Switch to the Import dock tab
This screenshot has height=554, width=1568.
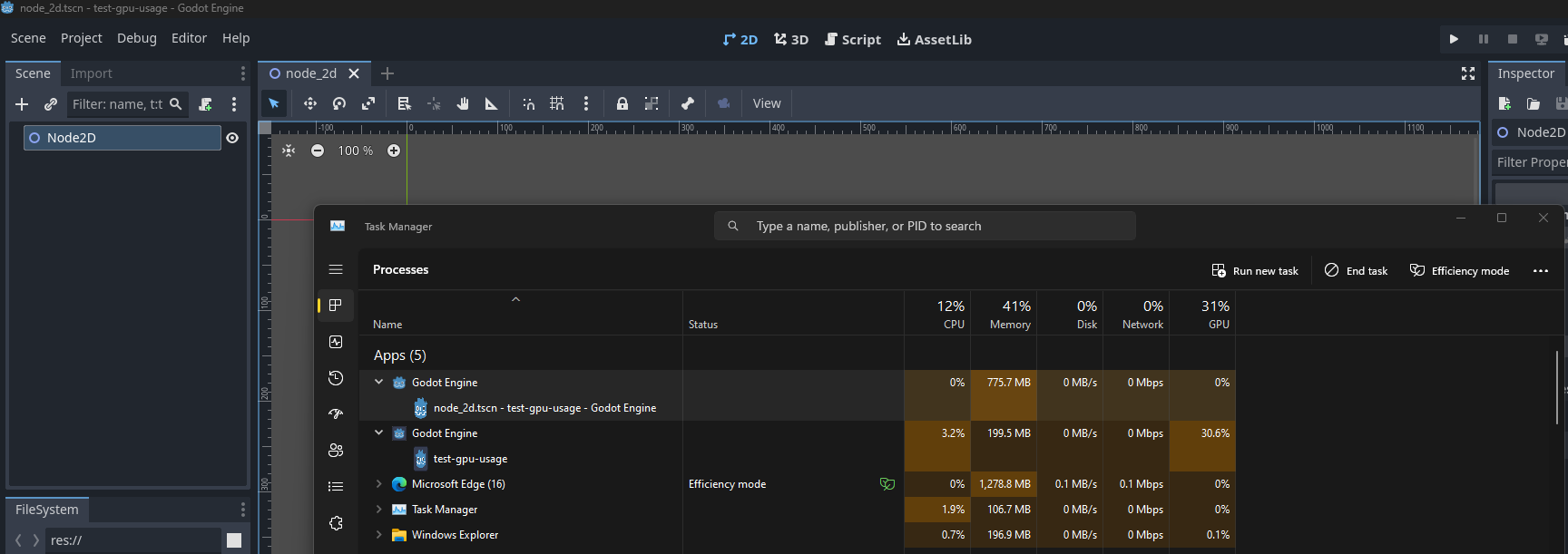(x=92, y=73)
